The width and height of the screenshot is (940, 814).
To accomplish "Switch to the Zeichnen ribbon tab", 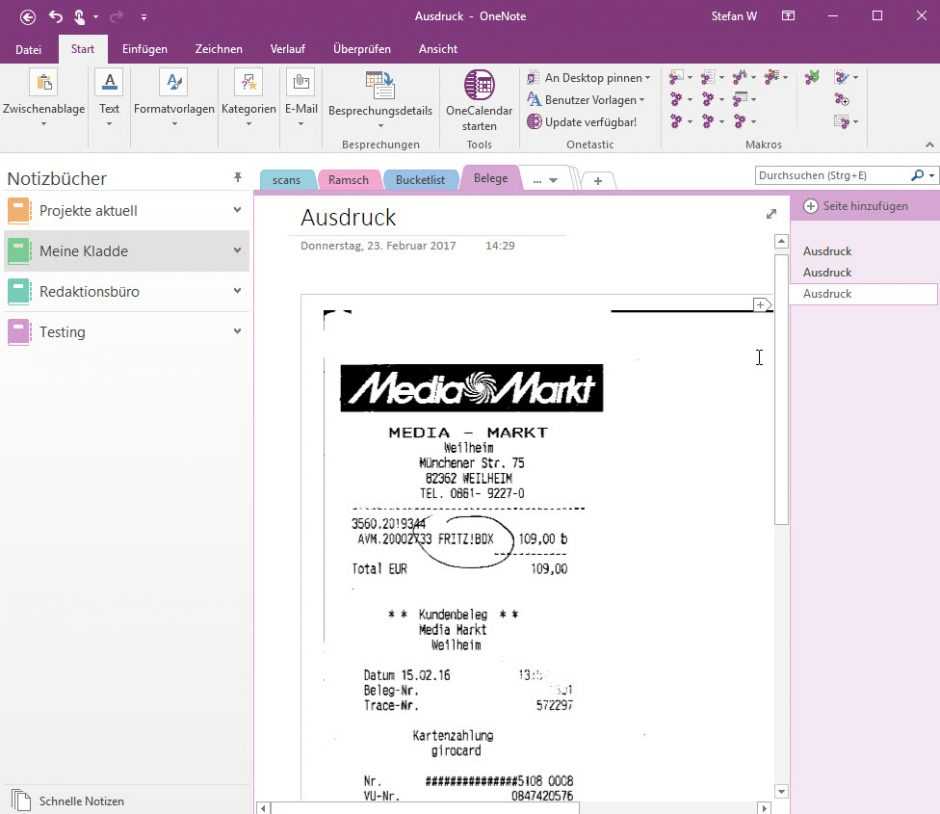I will pyautogui.click(x=218, y=49).
